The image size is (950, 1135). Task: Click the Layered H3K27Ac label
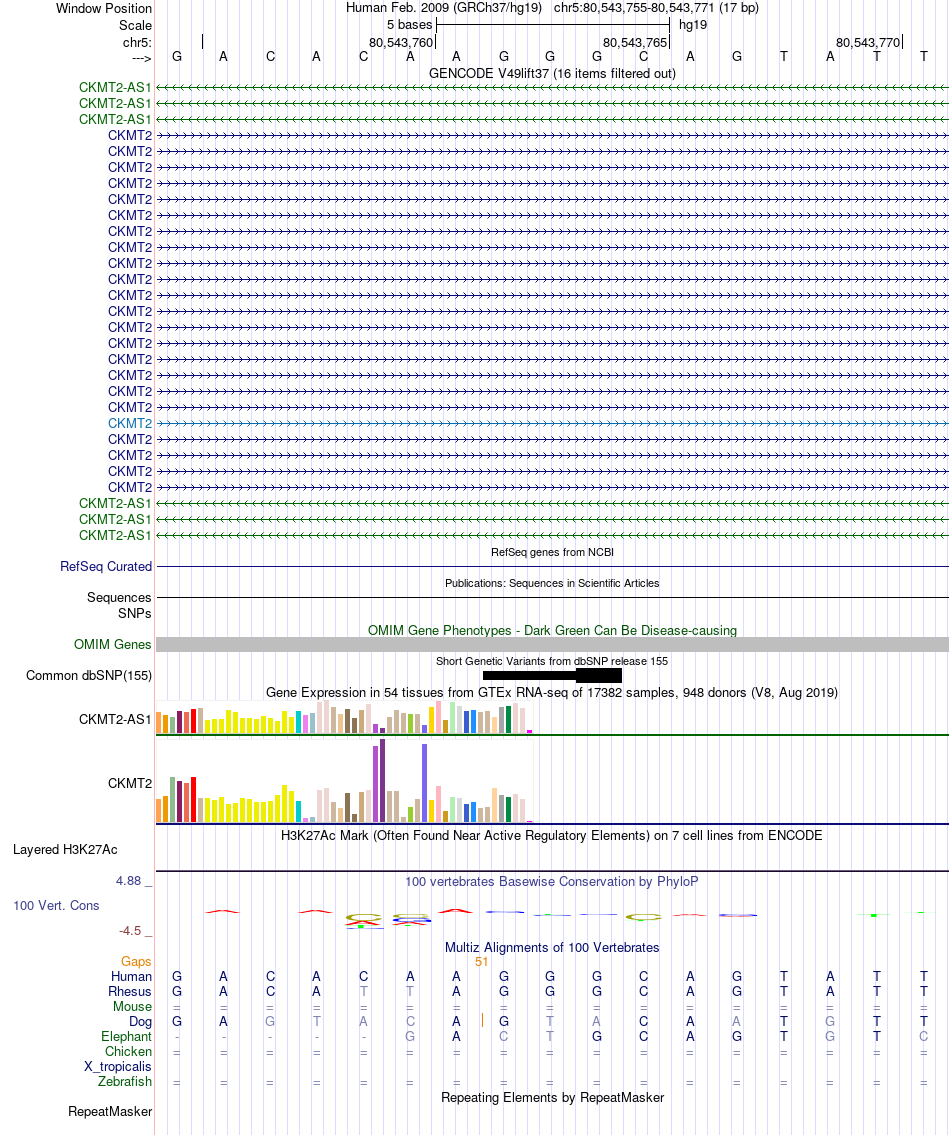(x=65, y=850)
